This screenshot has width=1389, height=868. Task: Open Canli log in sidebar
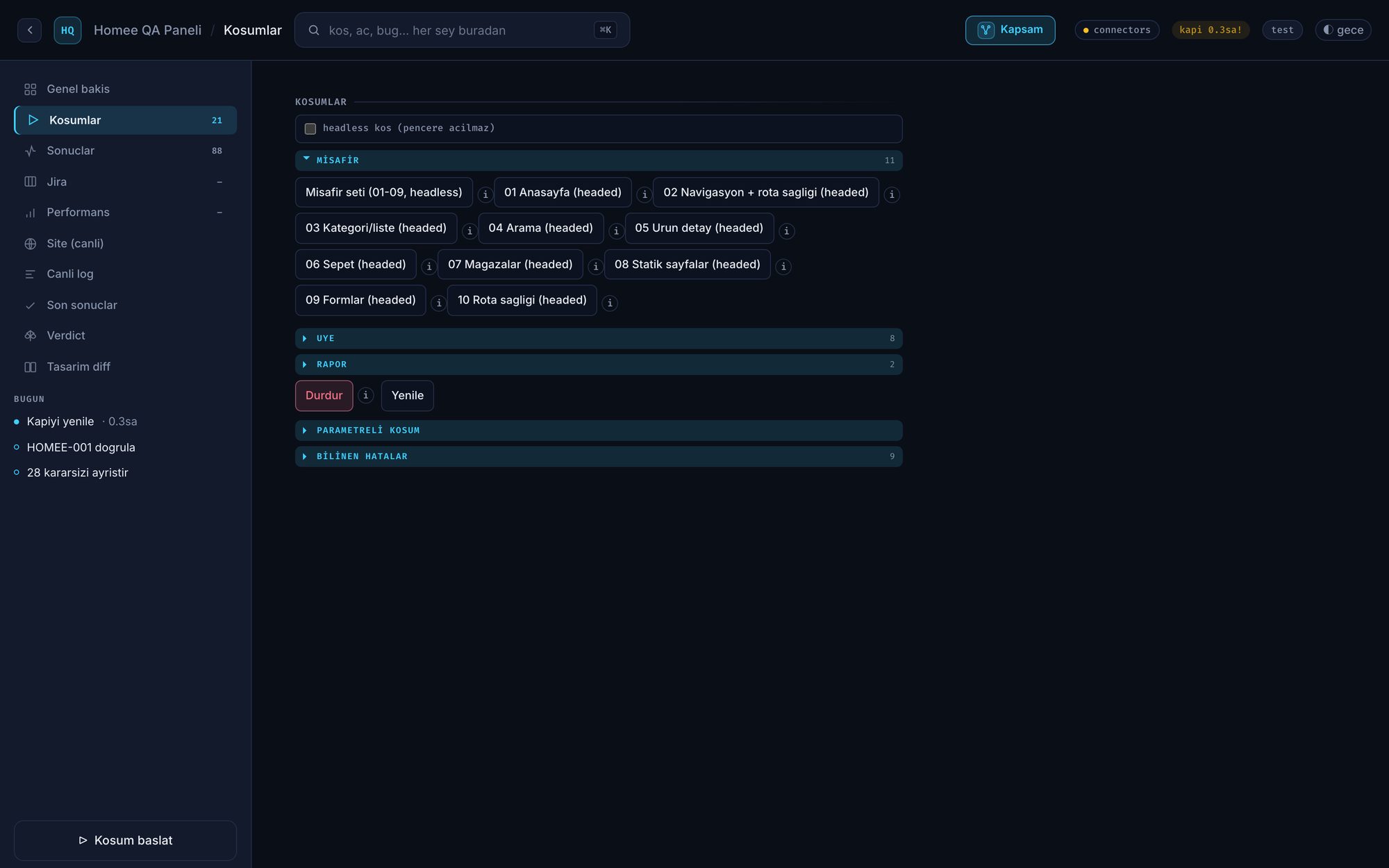click(x=125, y=274)
